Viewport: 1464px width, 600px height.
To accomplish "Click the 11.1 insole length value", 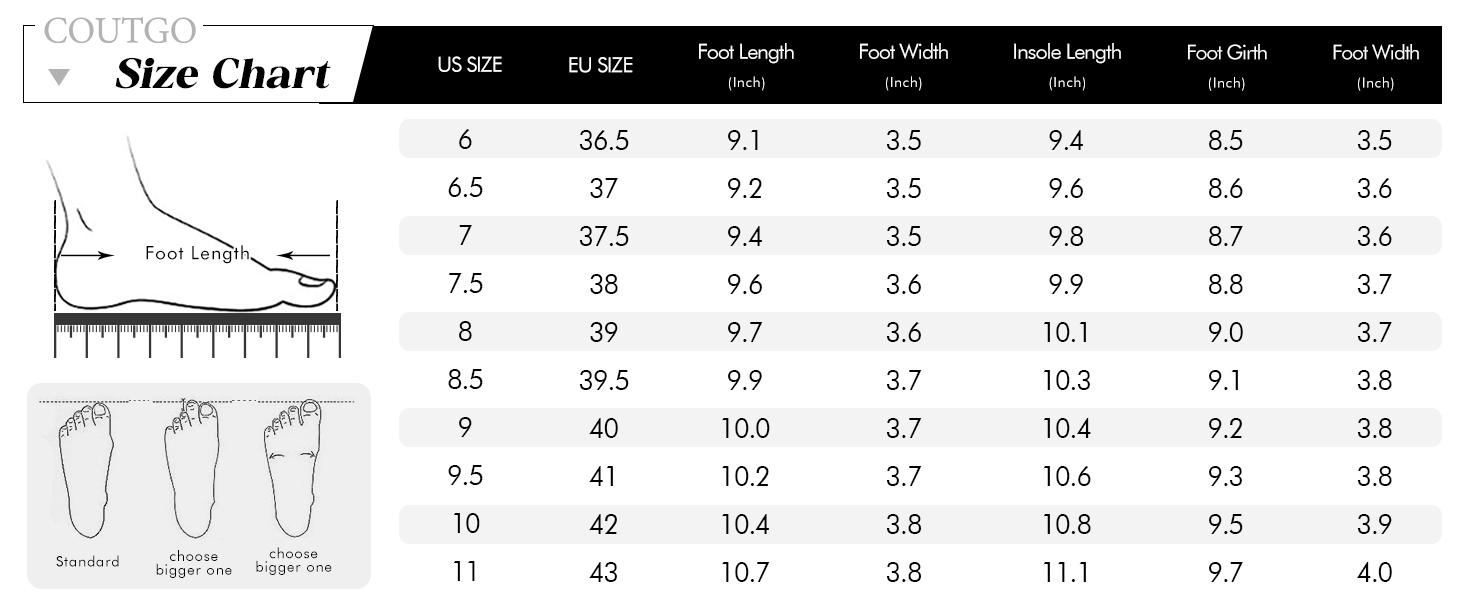I will [1066, 572].
